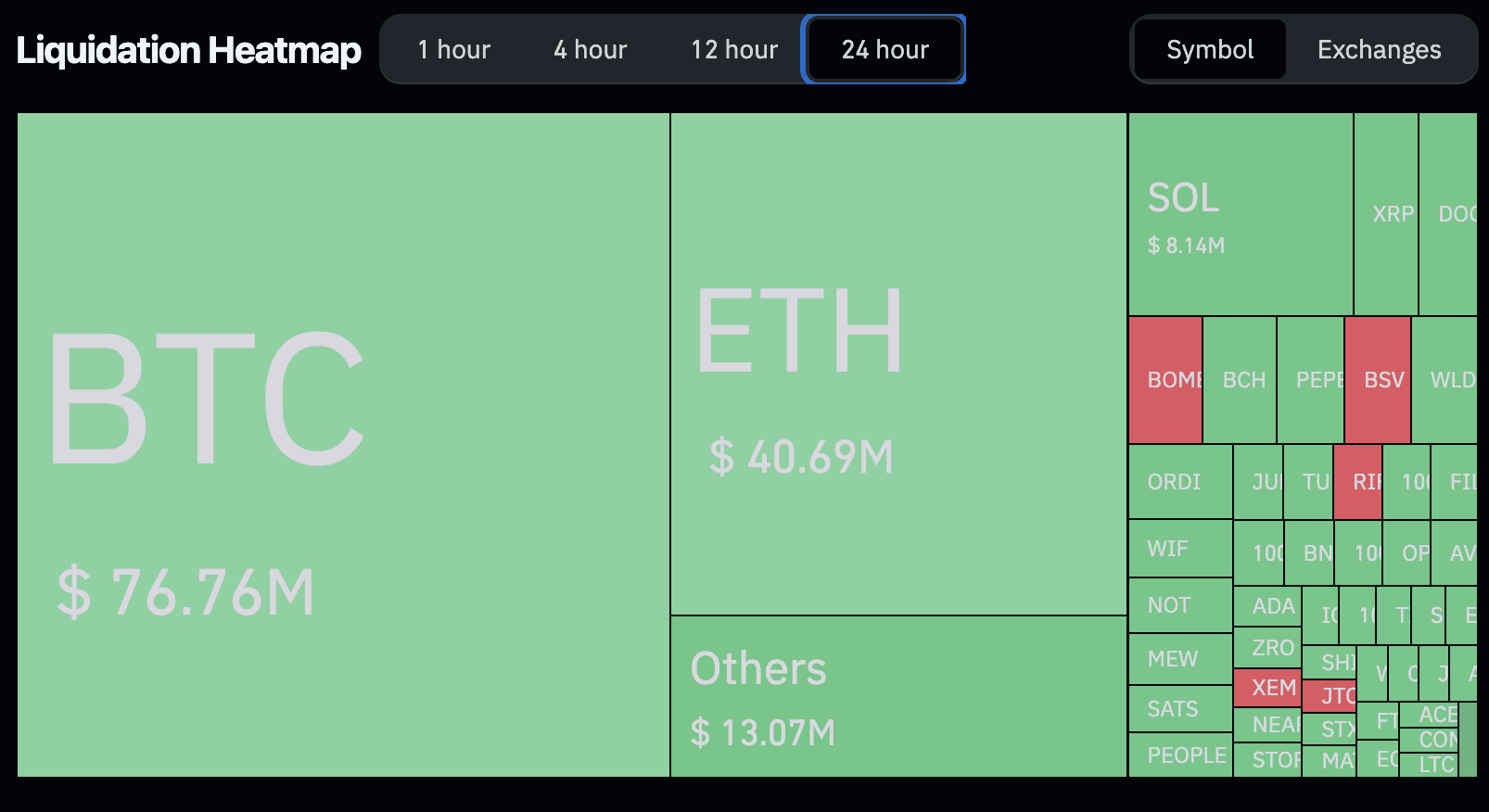1489x812 pixels.
Task: Select the ORDI tile
Action: point(1180,482)
